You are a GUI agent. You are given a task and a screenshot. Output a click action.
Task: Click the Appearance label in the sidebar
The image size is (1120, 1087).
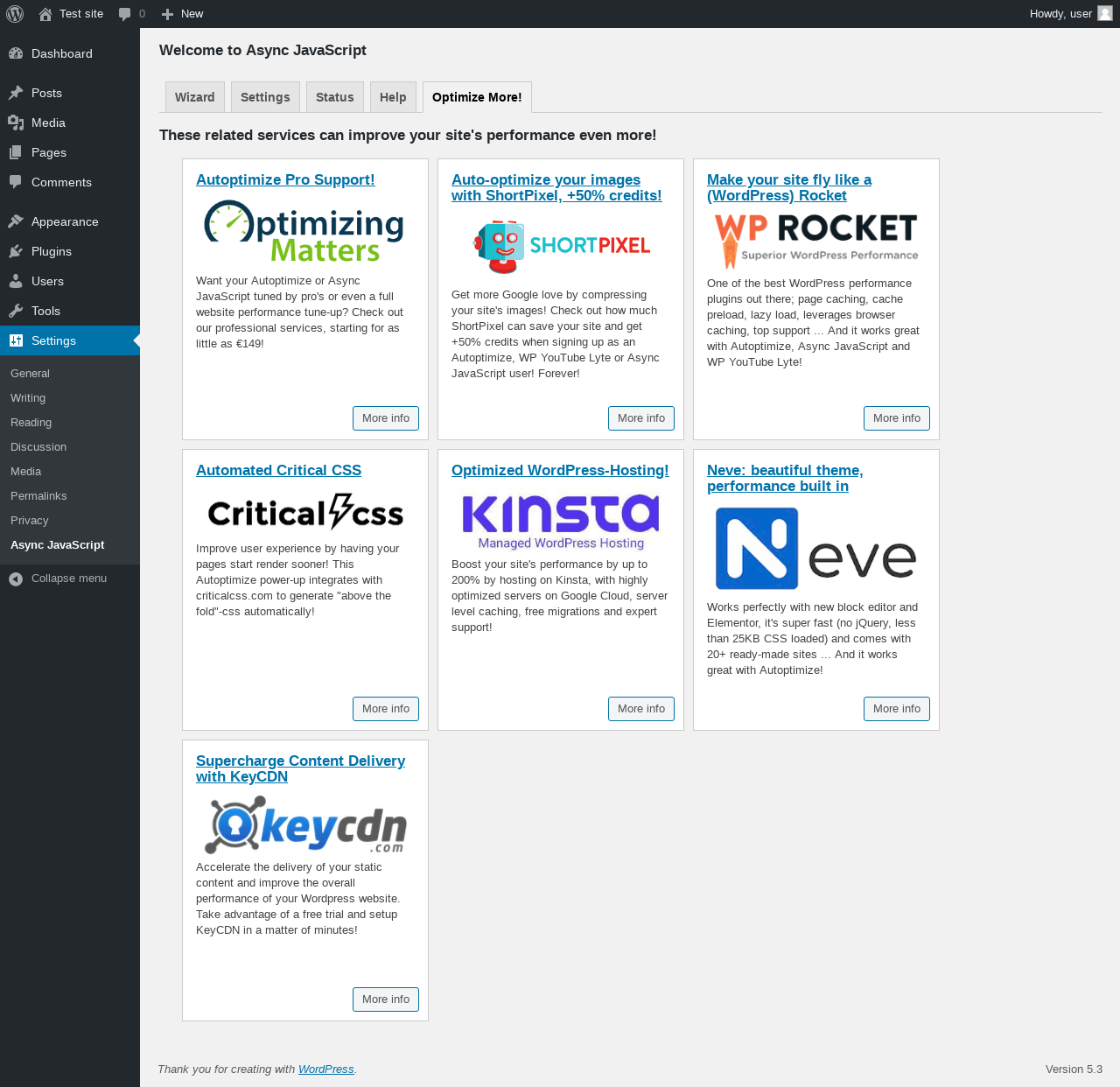(65, 221)
